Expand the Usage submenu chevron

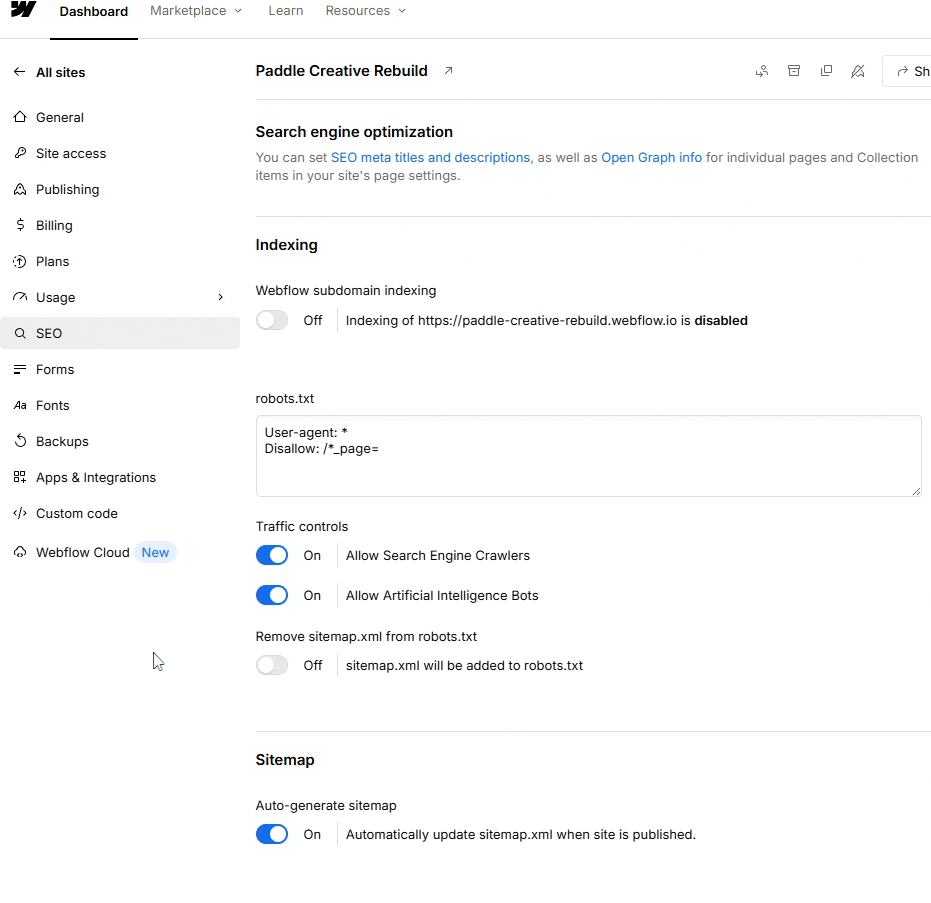(x=220, y=297)
